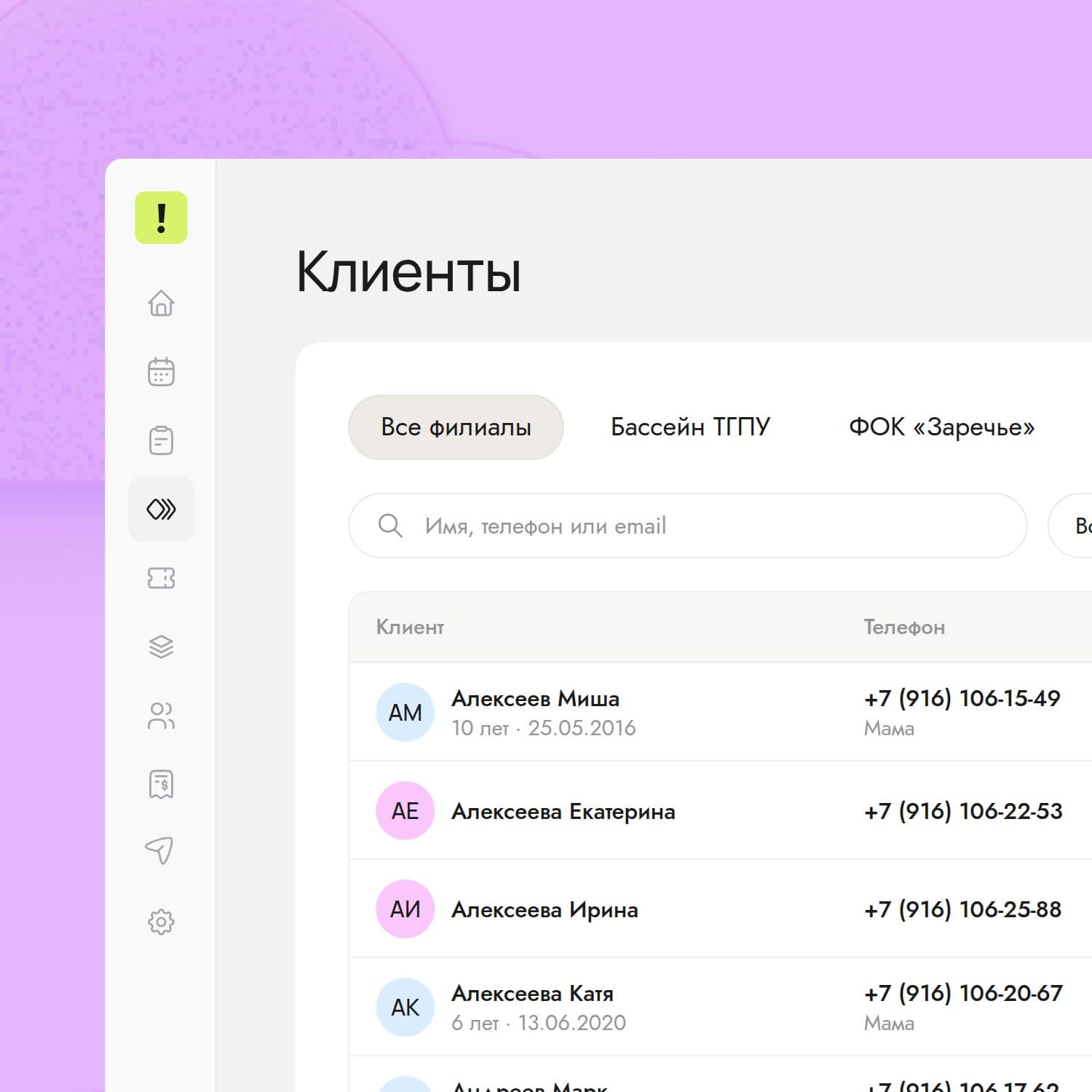Click the Телефон column header

904,627
